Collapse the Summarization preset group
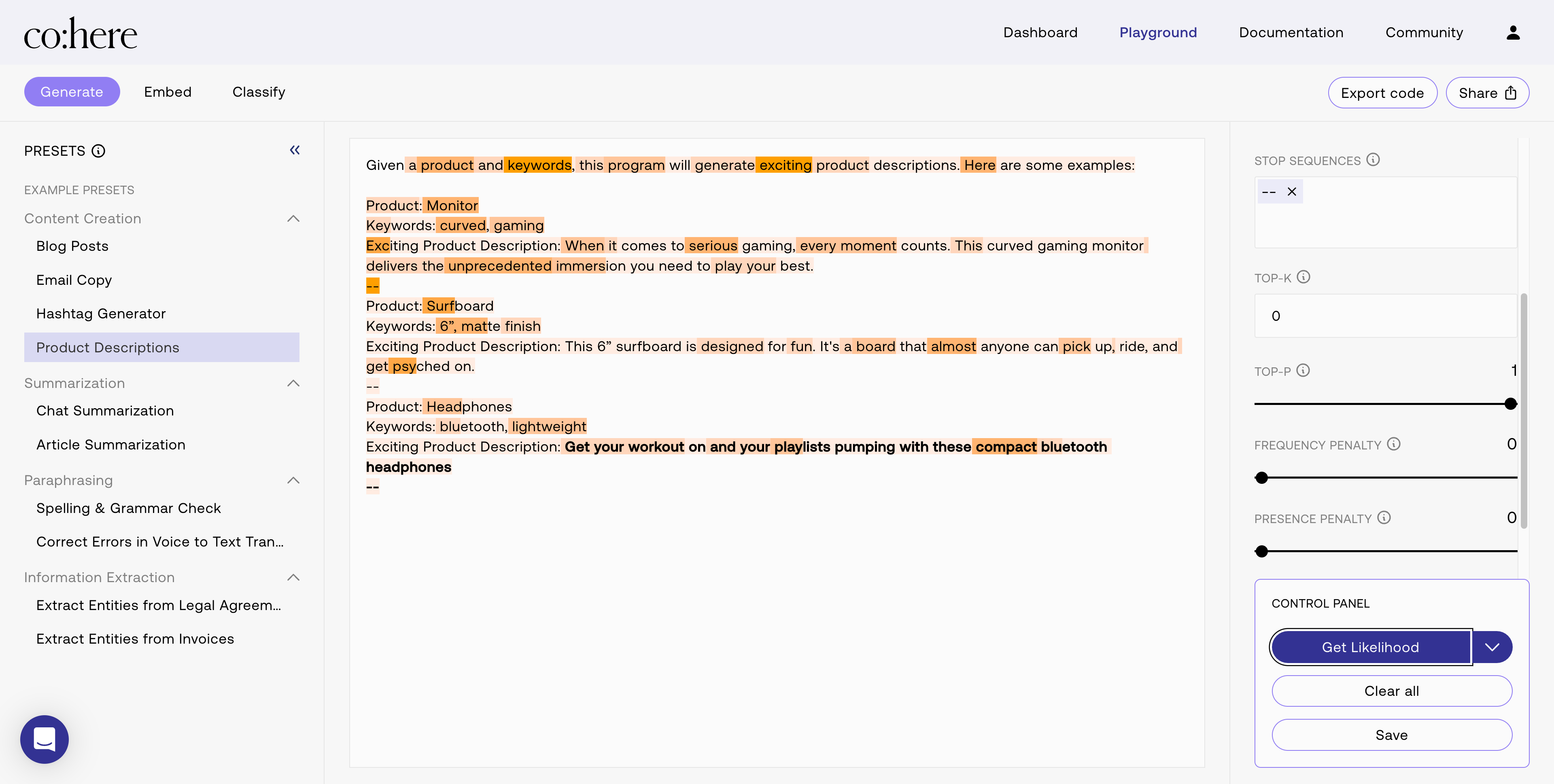The image size is (1554, 784). 293,383
